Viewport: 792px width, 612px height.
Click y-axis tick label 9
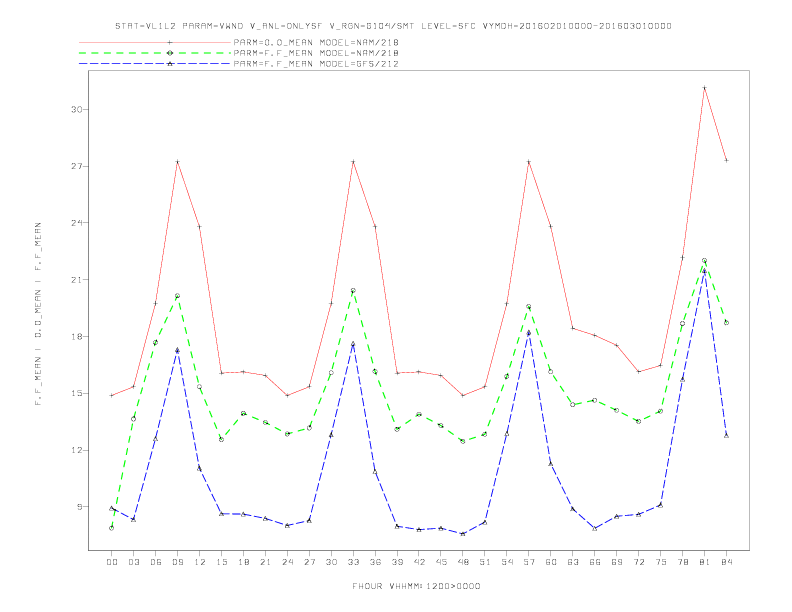pos(79,506)
